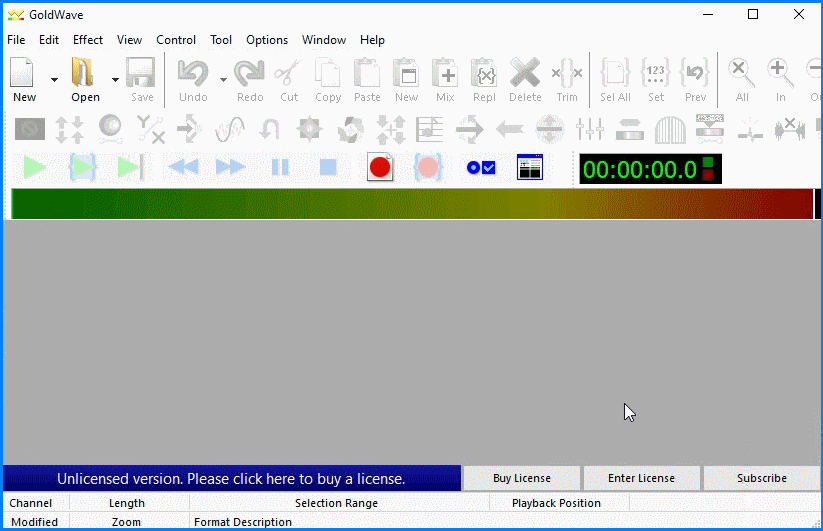Screen dimensions: 823x531
Task: Click the Cut scissors icon
Action: click(288, 73)
